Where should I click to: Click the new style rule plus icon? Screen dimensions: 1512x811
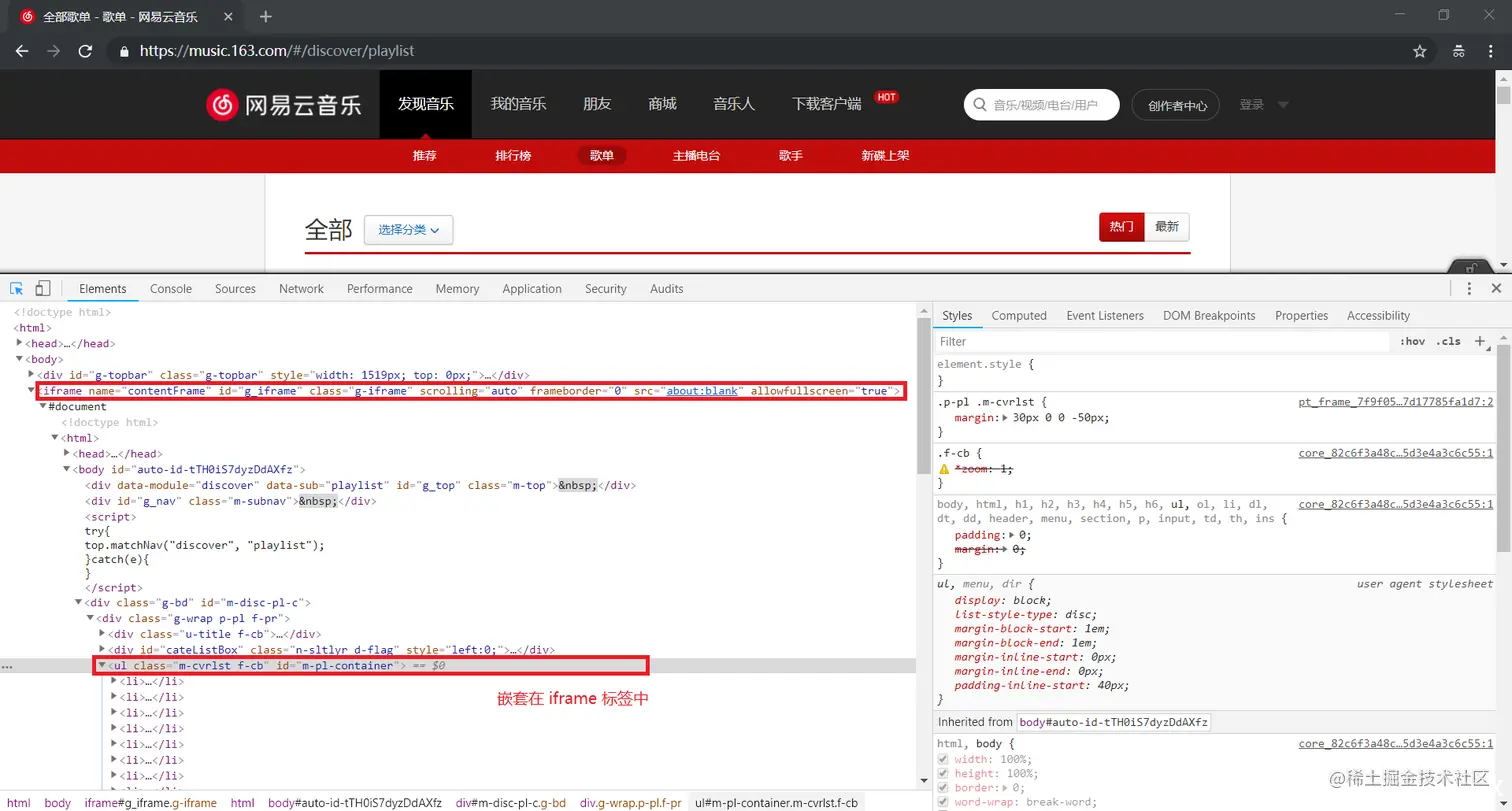coord(1480,341)
